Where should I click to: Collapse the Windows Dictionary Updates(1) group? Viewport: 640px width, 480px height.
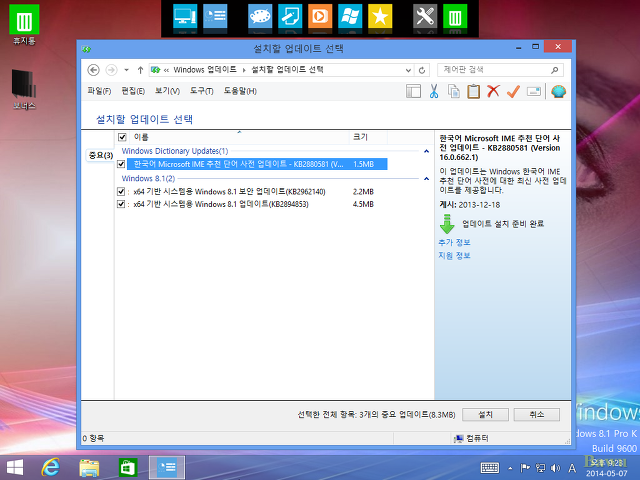coord(427,151)
